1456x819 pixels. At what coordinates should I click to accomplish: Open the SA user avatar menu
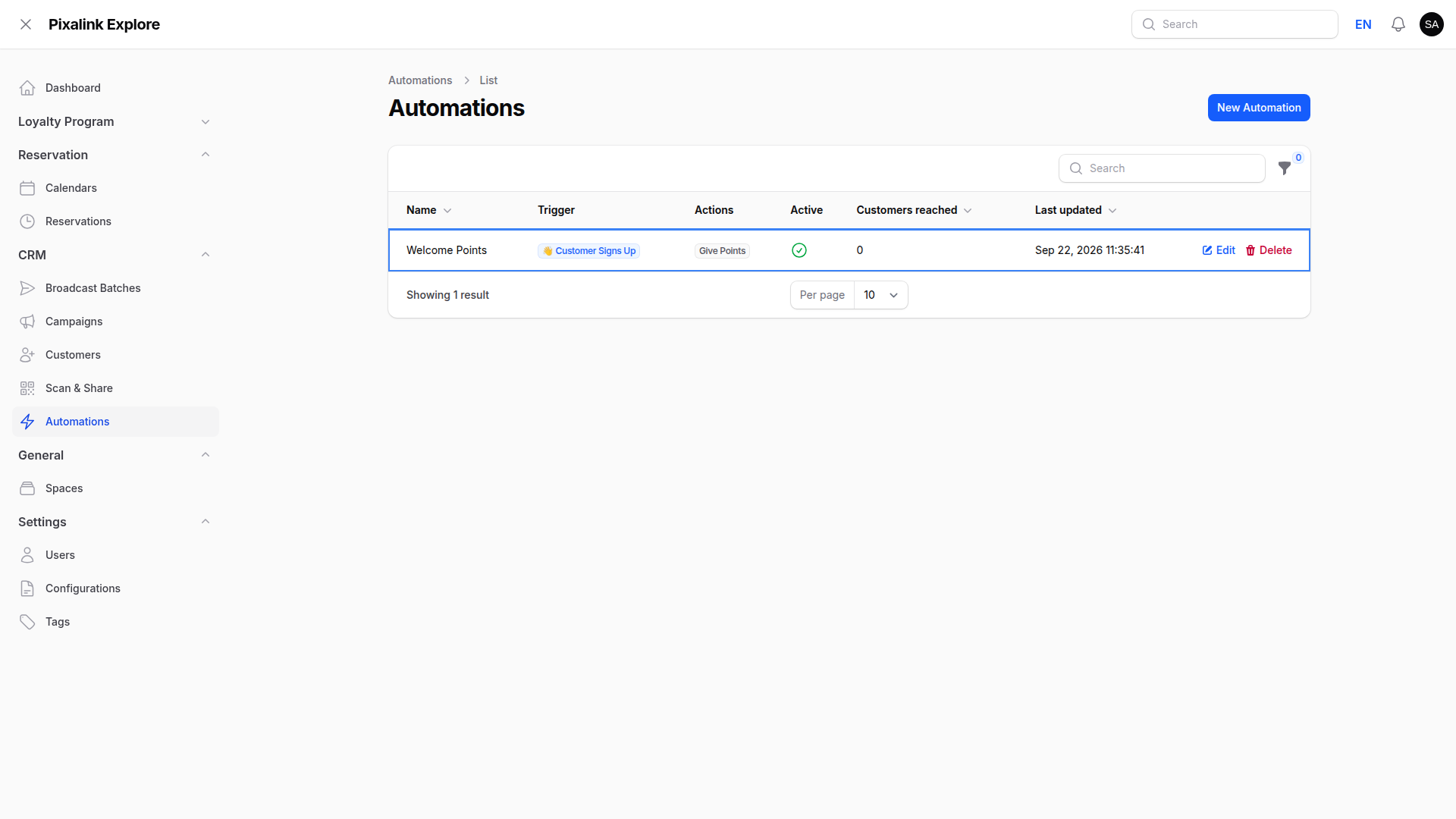(1432, 24)
